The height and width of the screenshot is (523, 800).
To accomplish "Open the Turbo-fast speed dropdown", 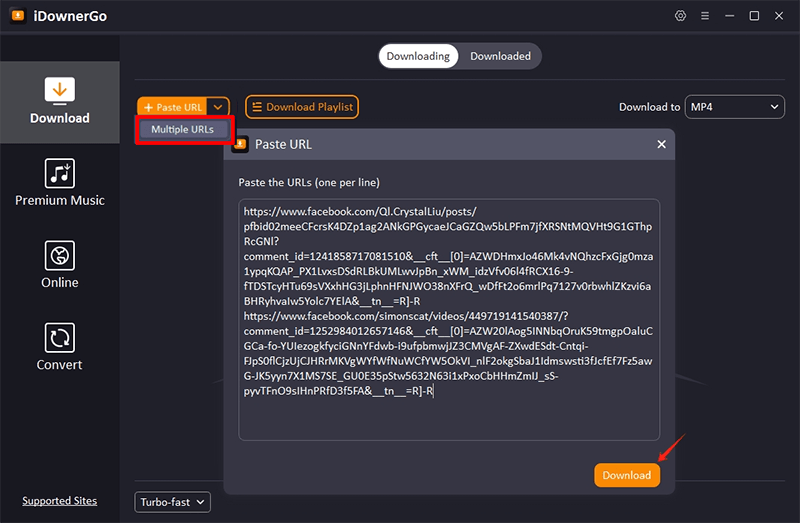I will pyautogui.click(x=172, y=502).
